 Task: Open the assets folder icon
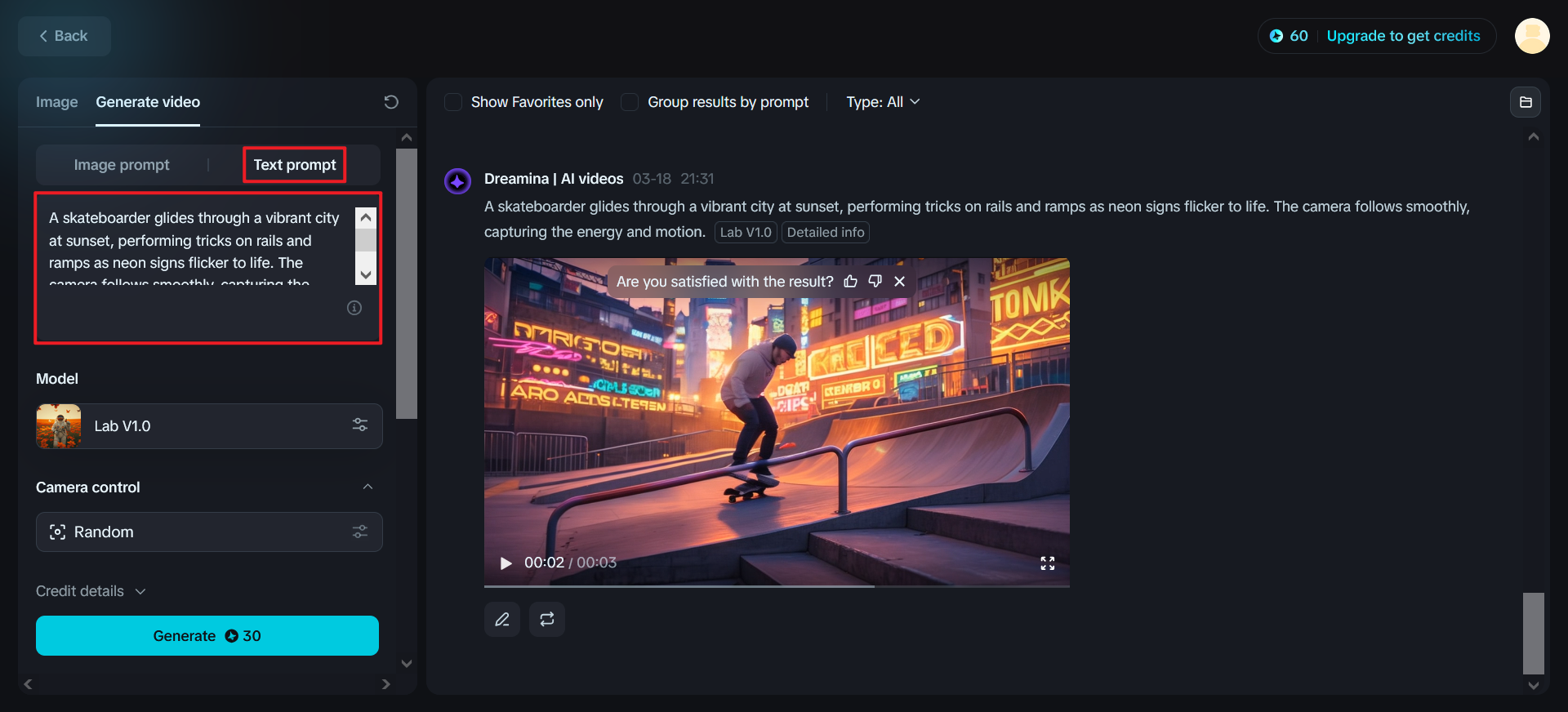[x=1526, y=102]
